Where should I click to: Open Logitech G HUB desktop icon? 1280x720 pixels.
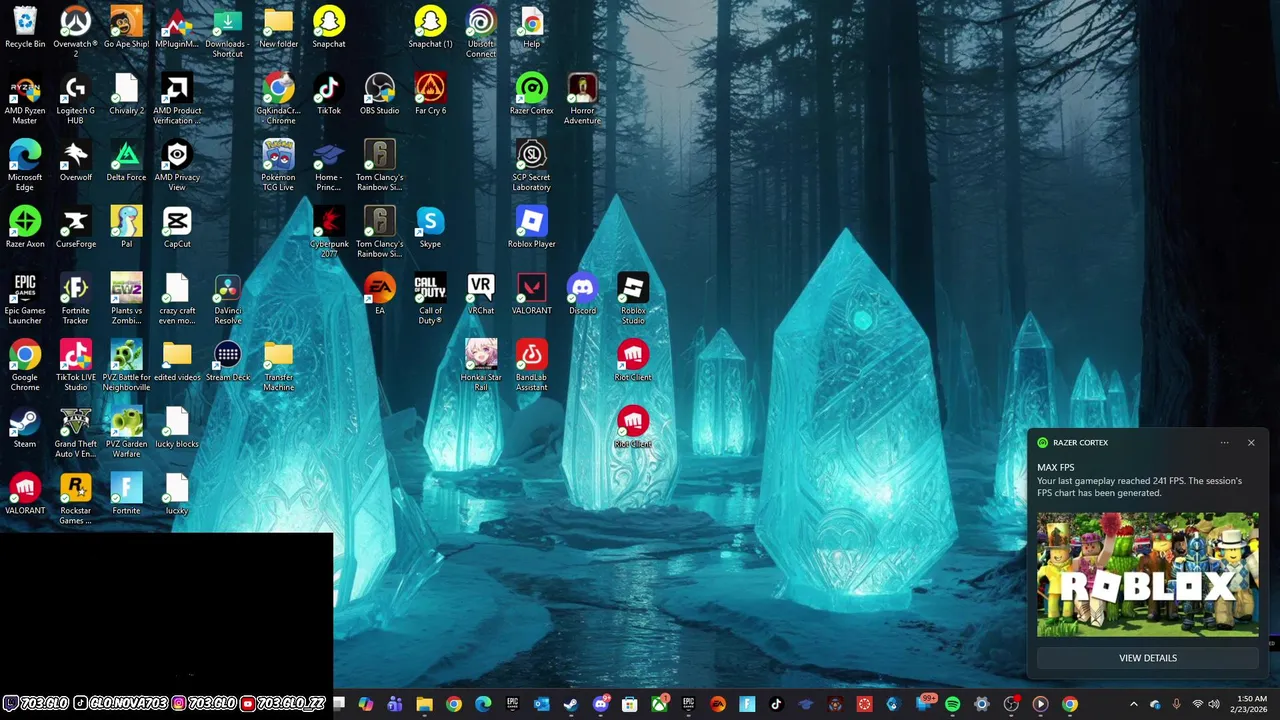(75, 99)
